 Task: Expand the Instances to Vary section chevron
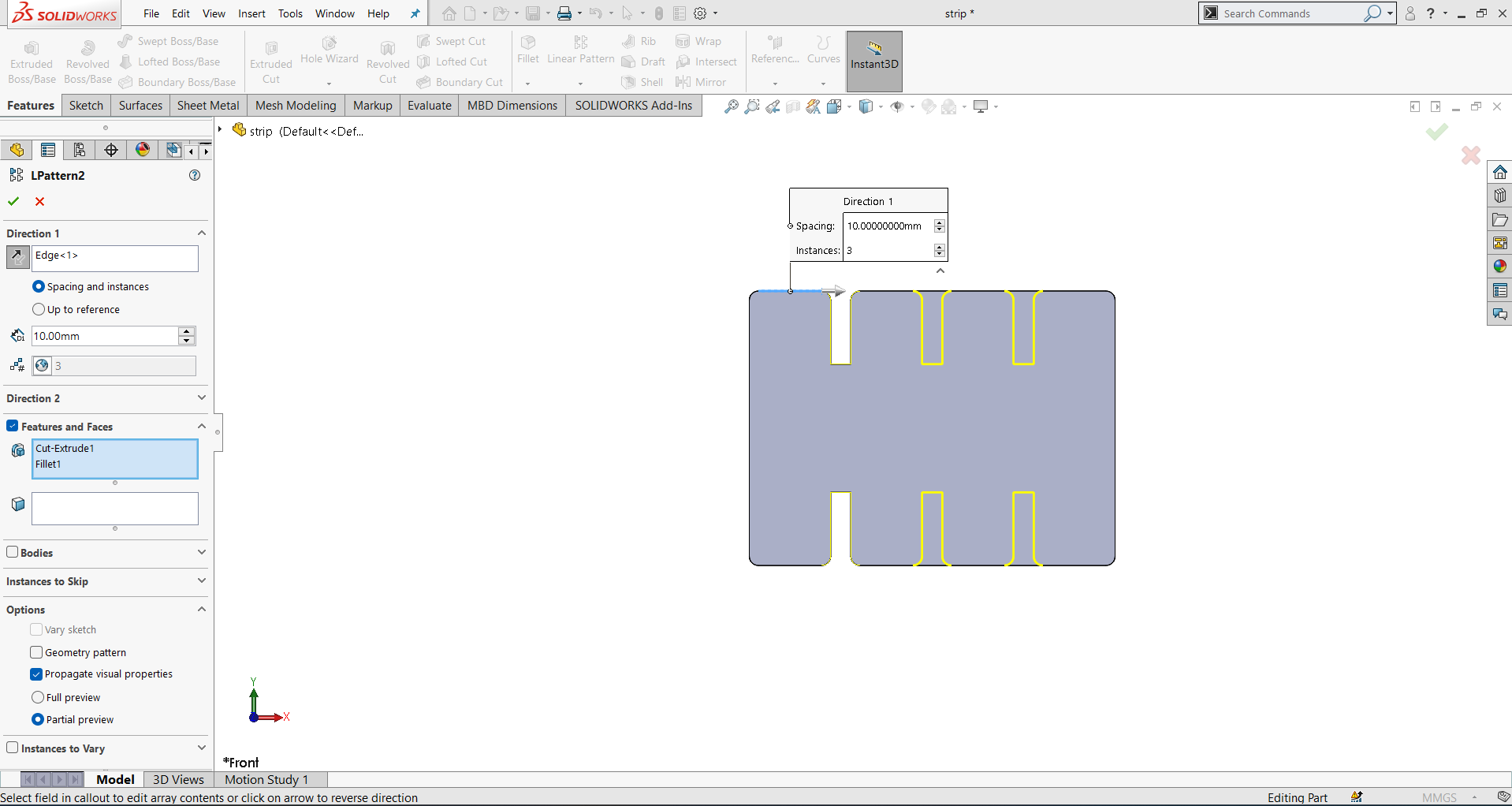click(202, 748)
